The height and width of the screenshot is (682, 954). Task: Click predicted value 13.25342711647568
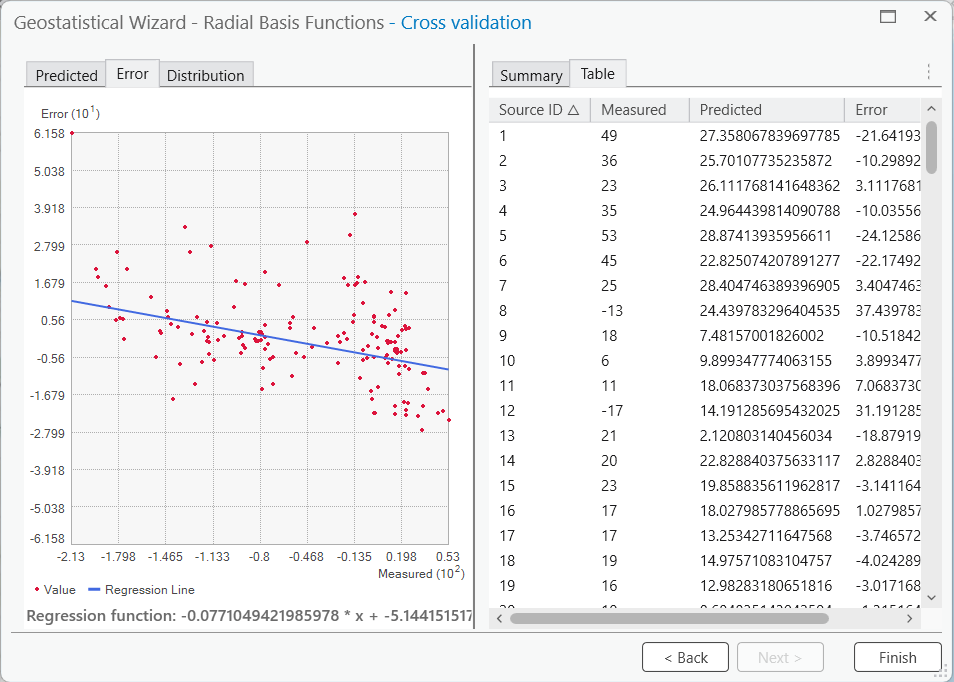tap(765, 535)
